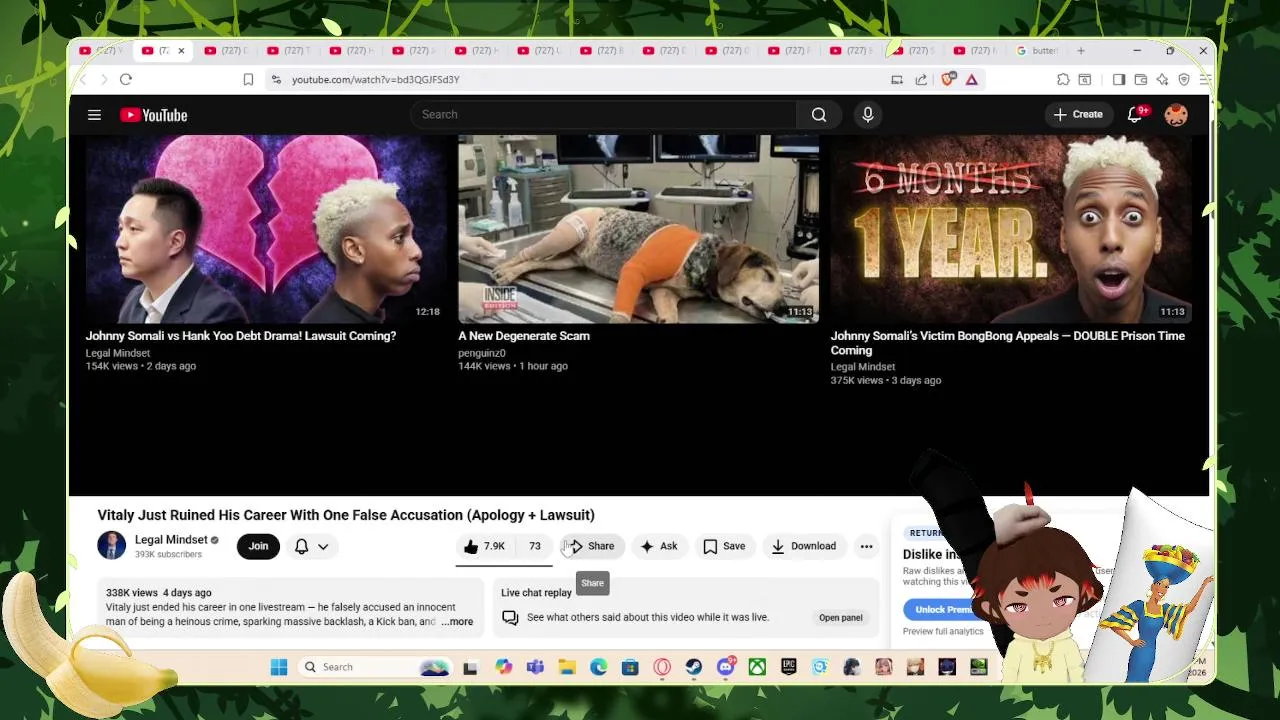Screen dimensions: 1280x720
Task: Open the YouTube notifications bell
Action: click(1135, 115)
